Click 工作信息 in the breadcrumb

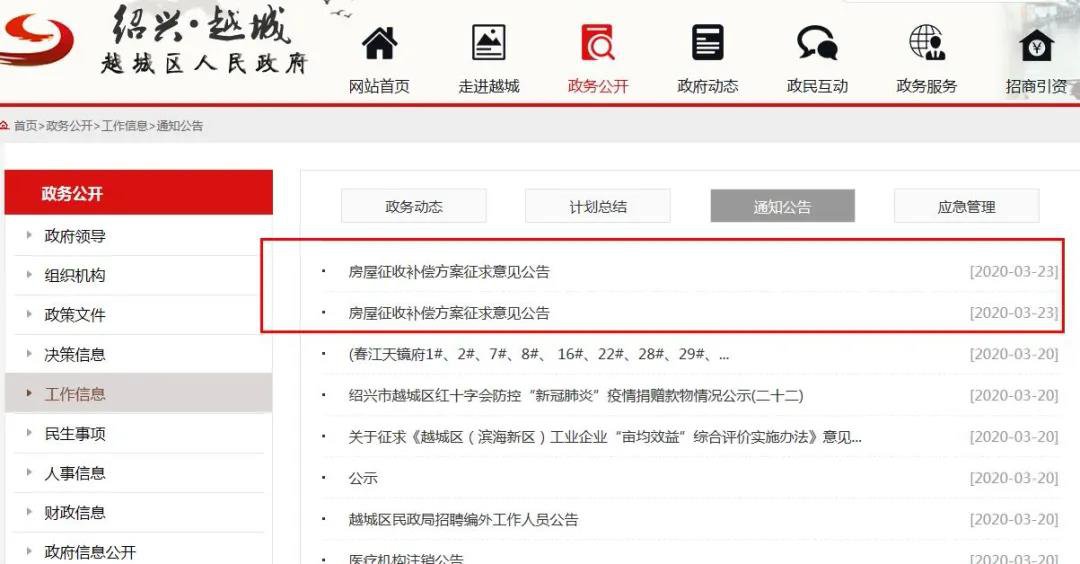click(x=125, y=125)
